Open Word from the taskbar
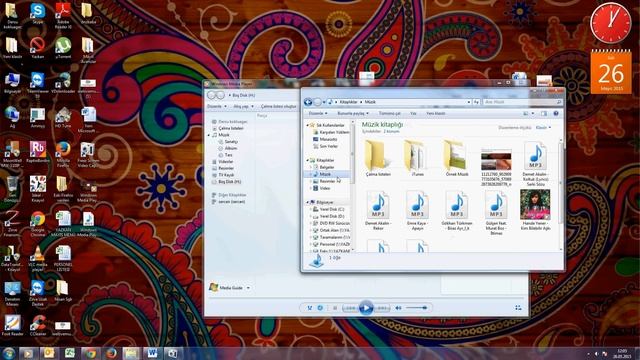 152,353
